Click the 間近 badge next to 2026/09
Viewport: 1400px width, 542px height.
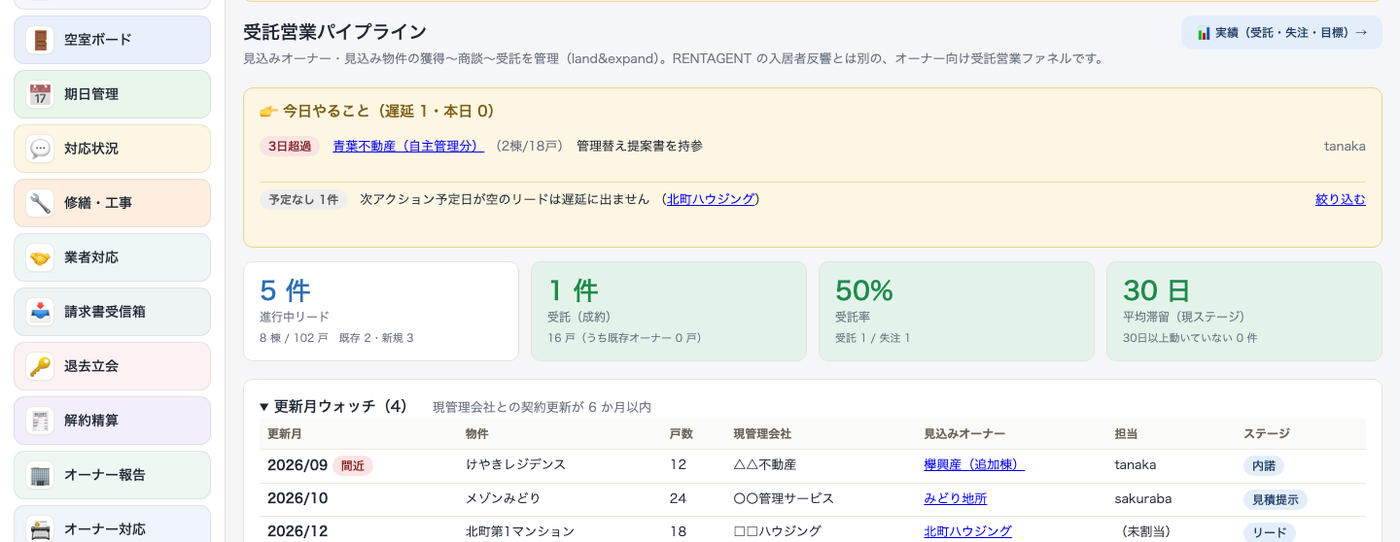[353, 465]
